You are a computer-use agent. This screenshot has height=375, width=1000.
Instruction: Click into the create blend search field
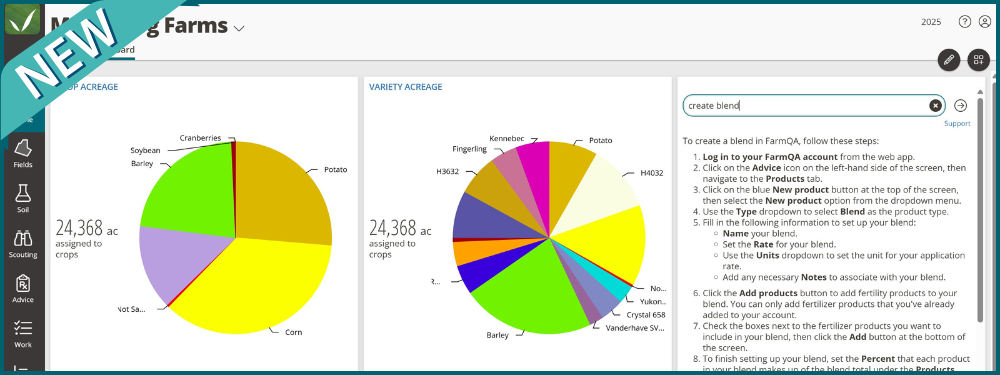tap(805, 106)
